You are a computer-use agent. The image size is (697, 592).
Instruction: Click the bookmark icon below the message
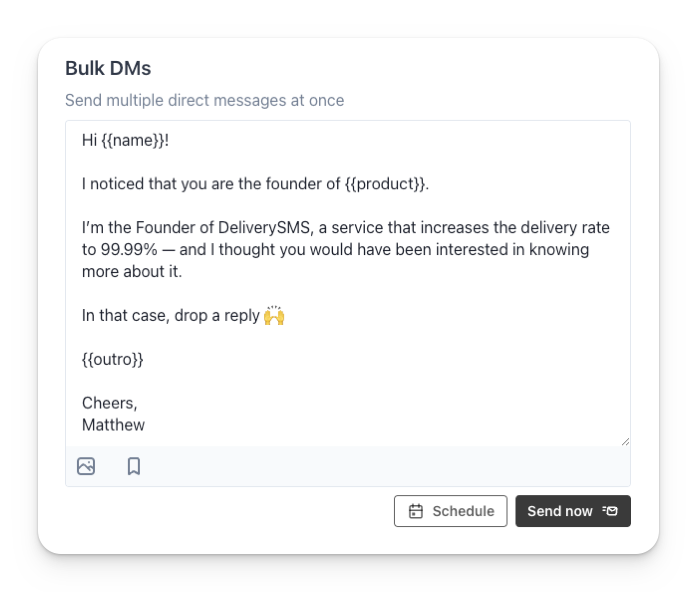[134, 466]
